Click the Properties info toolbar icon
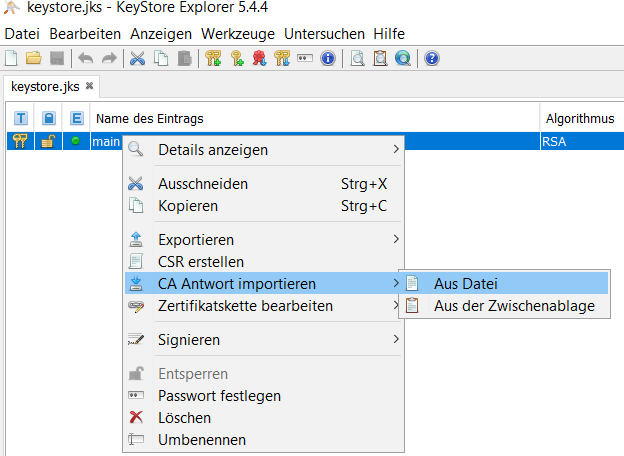624x456 pixels. pyautogui.click(x=328, y=58)
